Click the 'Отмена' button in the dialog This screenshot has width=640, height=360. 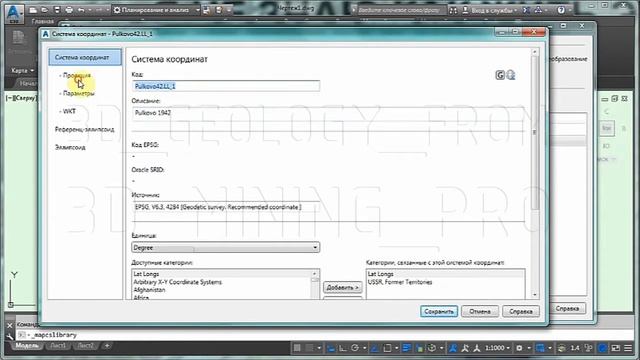(x=480, y=311)
